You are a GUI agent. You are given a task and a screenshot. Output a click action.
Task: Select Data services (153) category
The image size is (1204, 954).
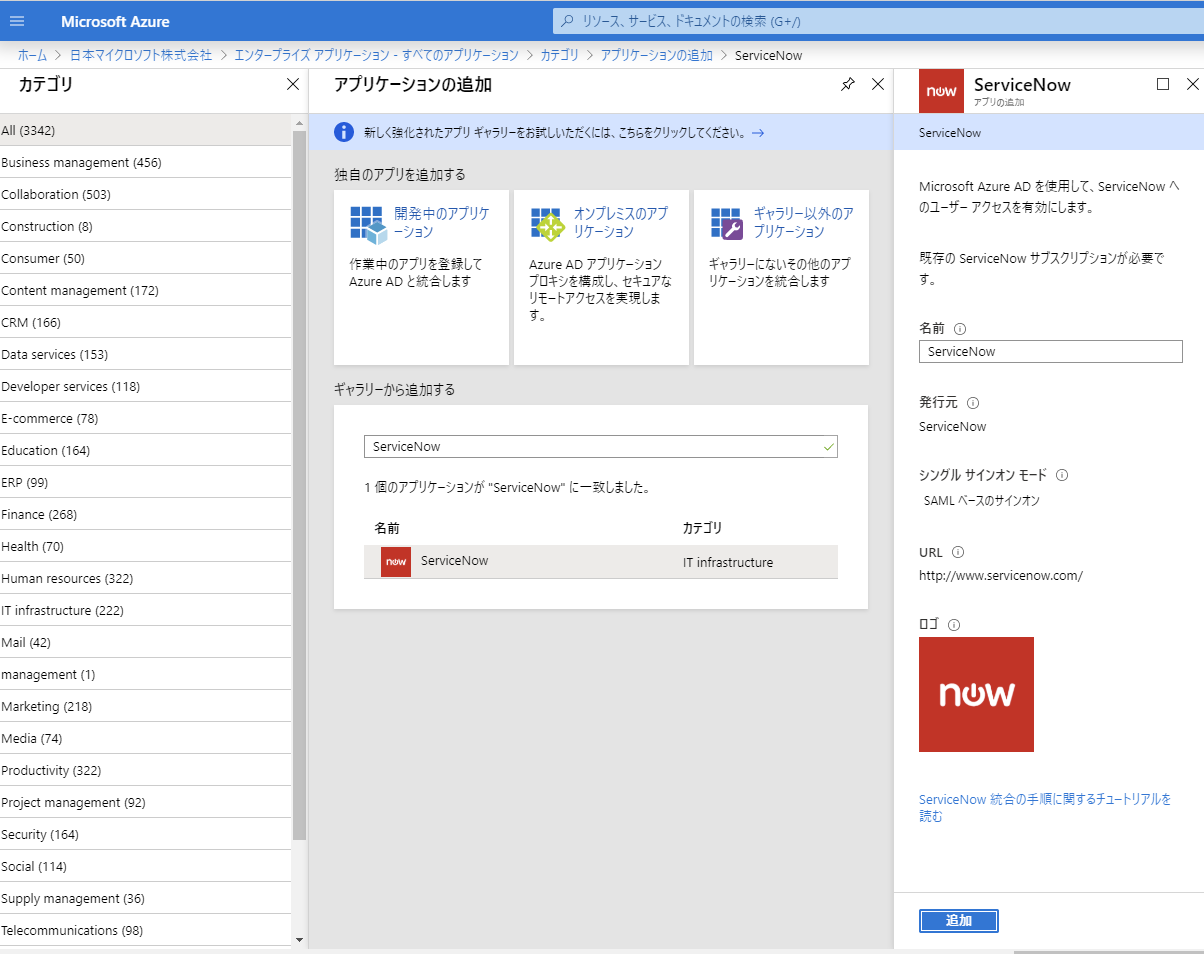coord(146,354)
